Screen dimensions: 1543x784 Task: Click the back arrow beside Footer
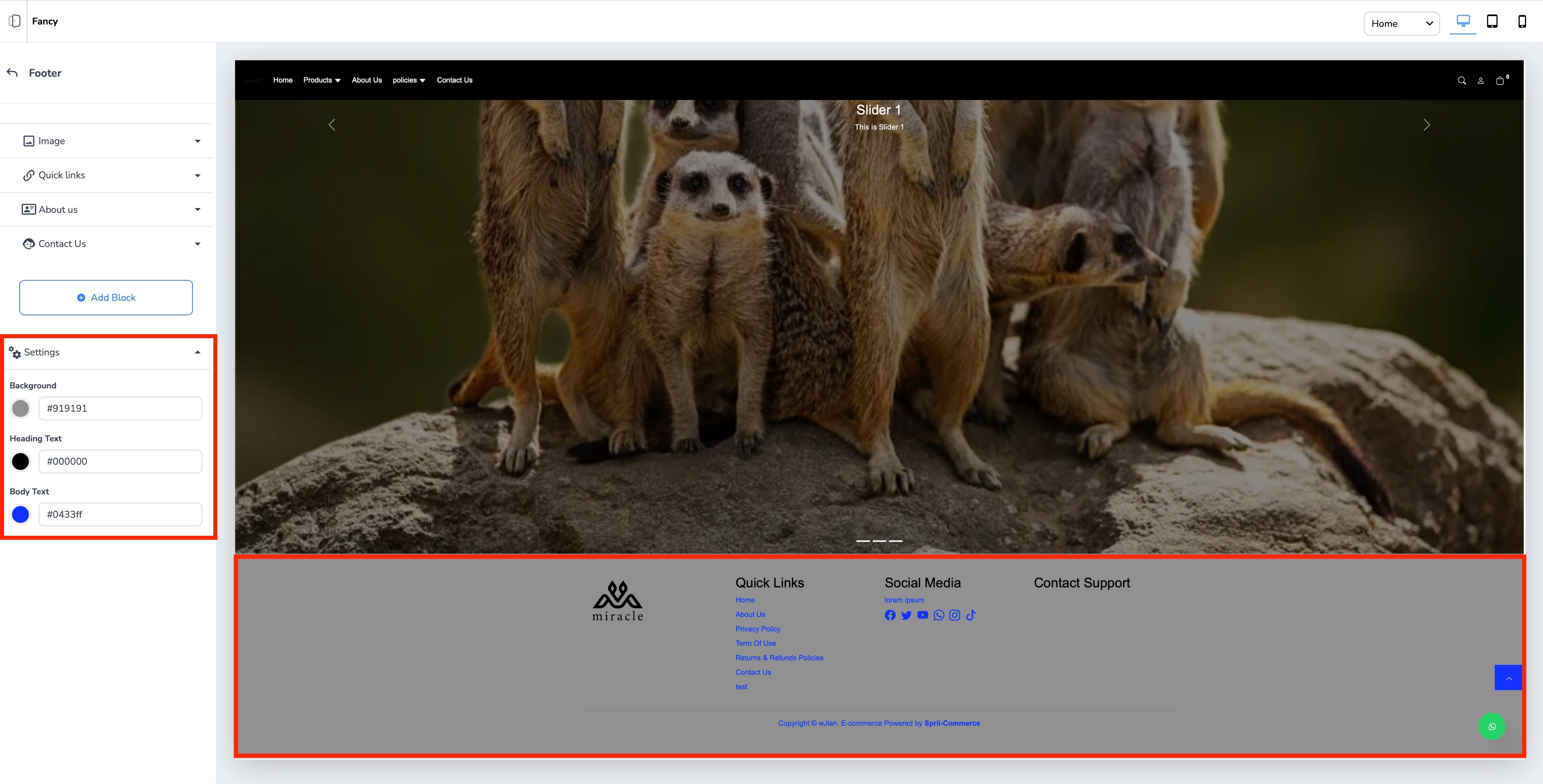point(12,72)
